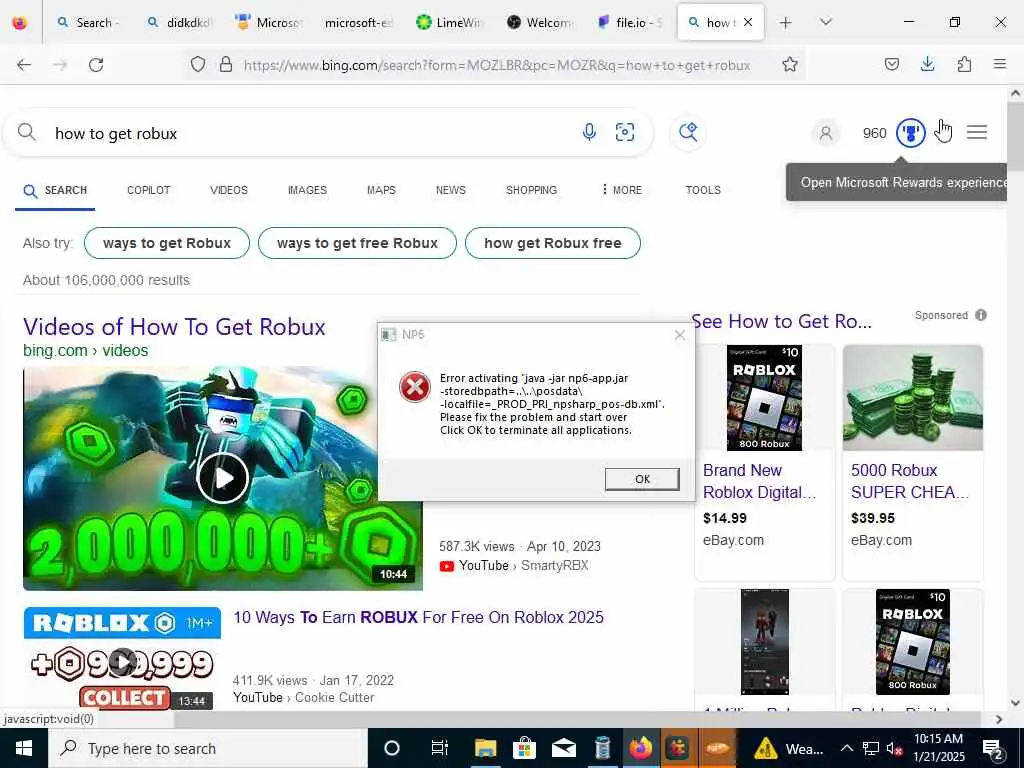
Task: Try suggestion 'ways to get free Robux'
Action: (x=357, y=243)
